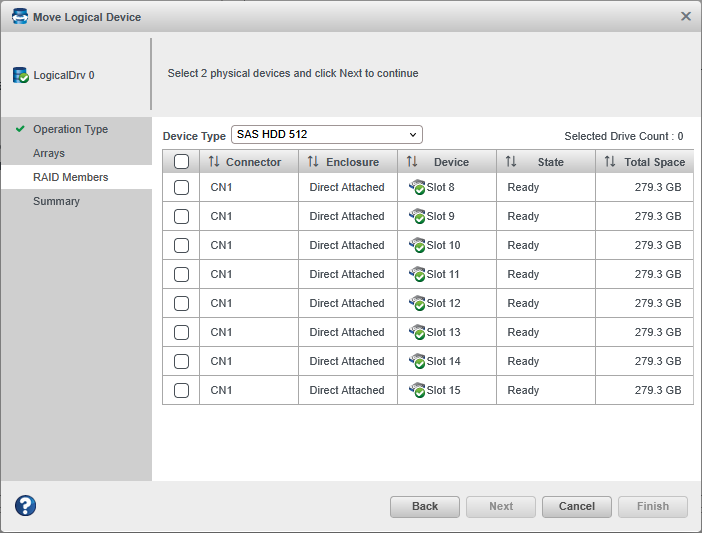702x533 pixels.
Task: Enable the Slot 12 row checkbox
Action: click(181, 303)
